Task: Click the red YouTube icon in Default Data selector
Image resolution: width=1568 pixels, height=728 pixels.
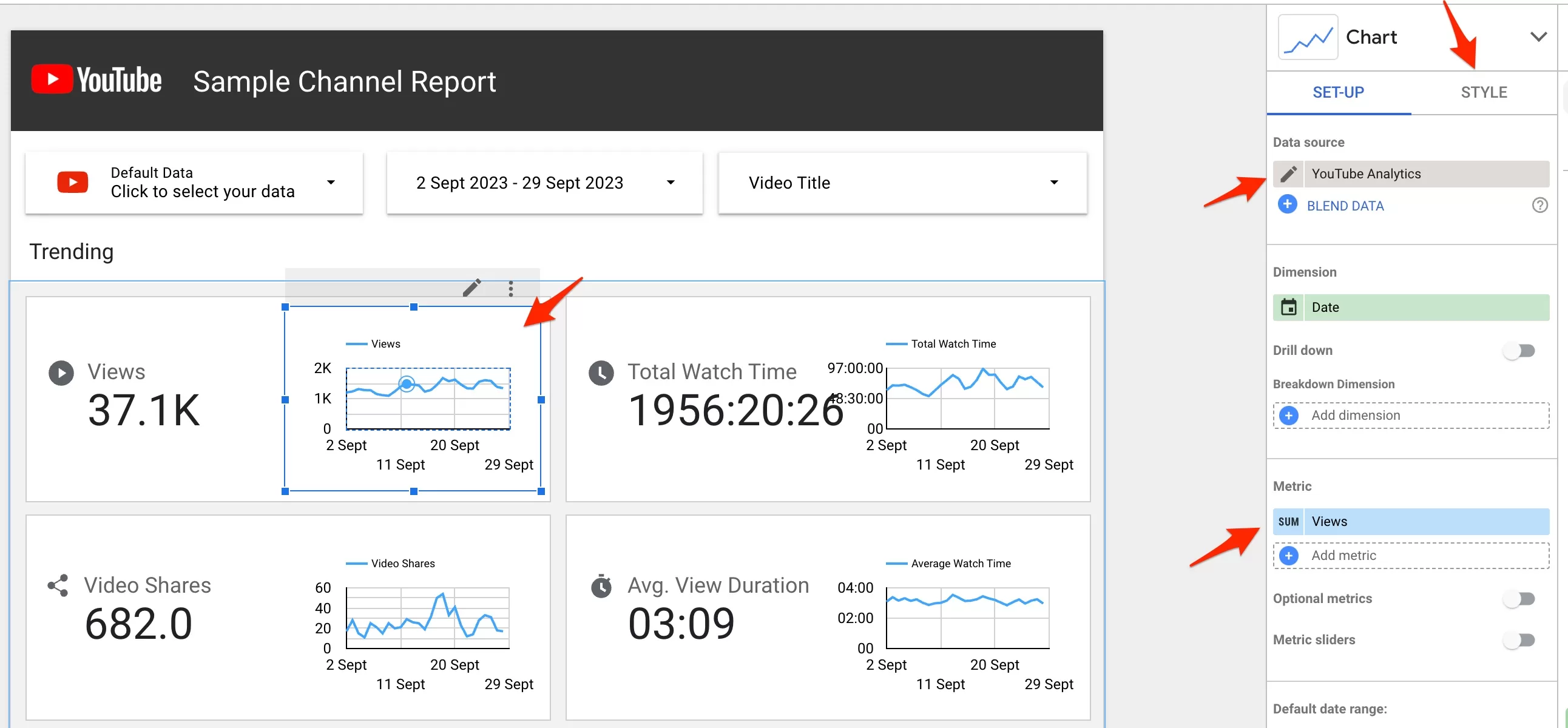Action: pyautogui.click(x=72, y=182)
